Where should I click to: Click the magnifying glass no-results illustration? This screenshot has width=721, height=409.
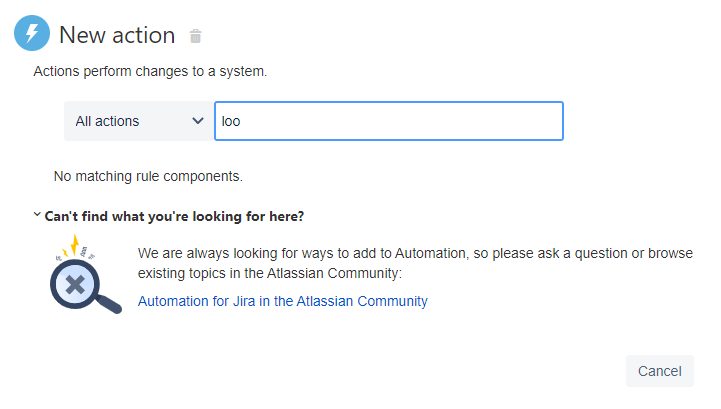pyautogui.click(x=86, y=275)
